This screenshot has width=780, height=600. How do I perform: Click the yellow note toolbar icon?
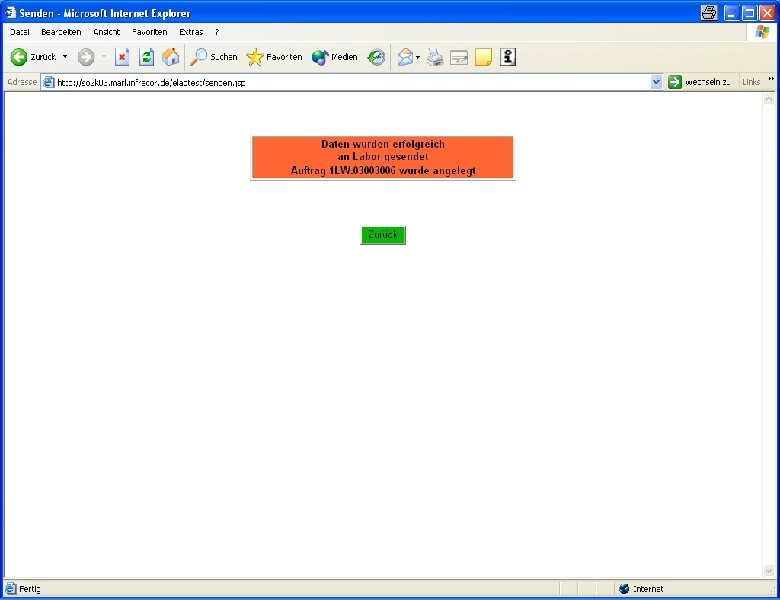(x=483, y=57)
